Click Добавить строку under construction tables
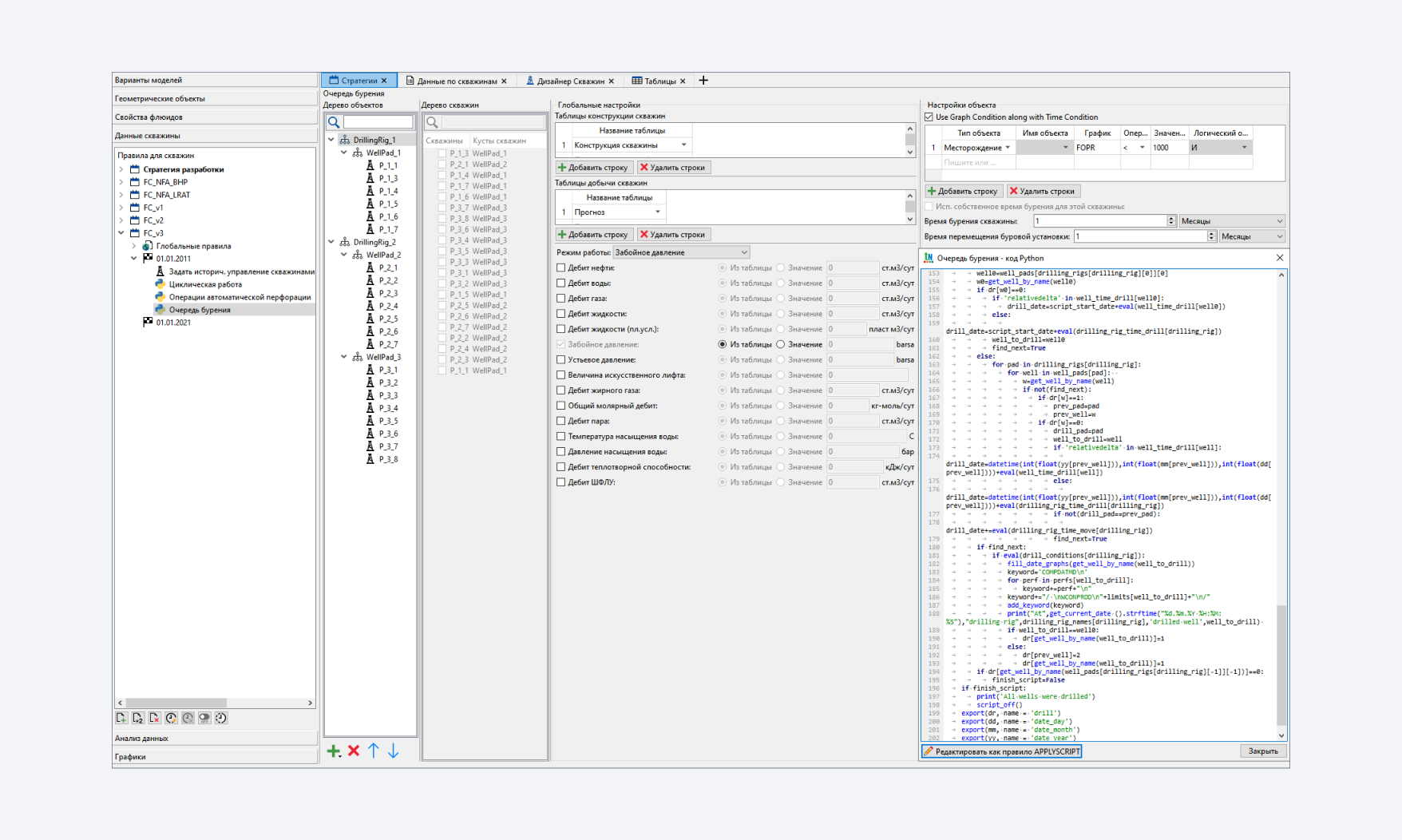 click(594, 168)
